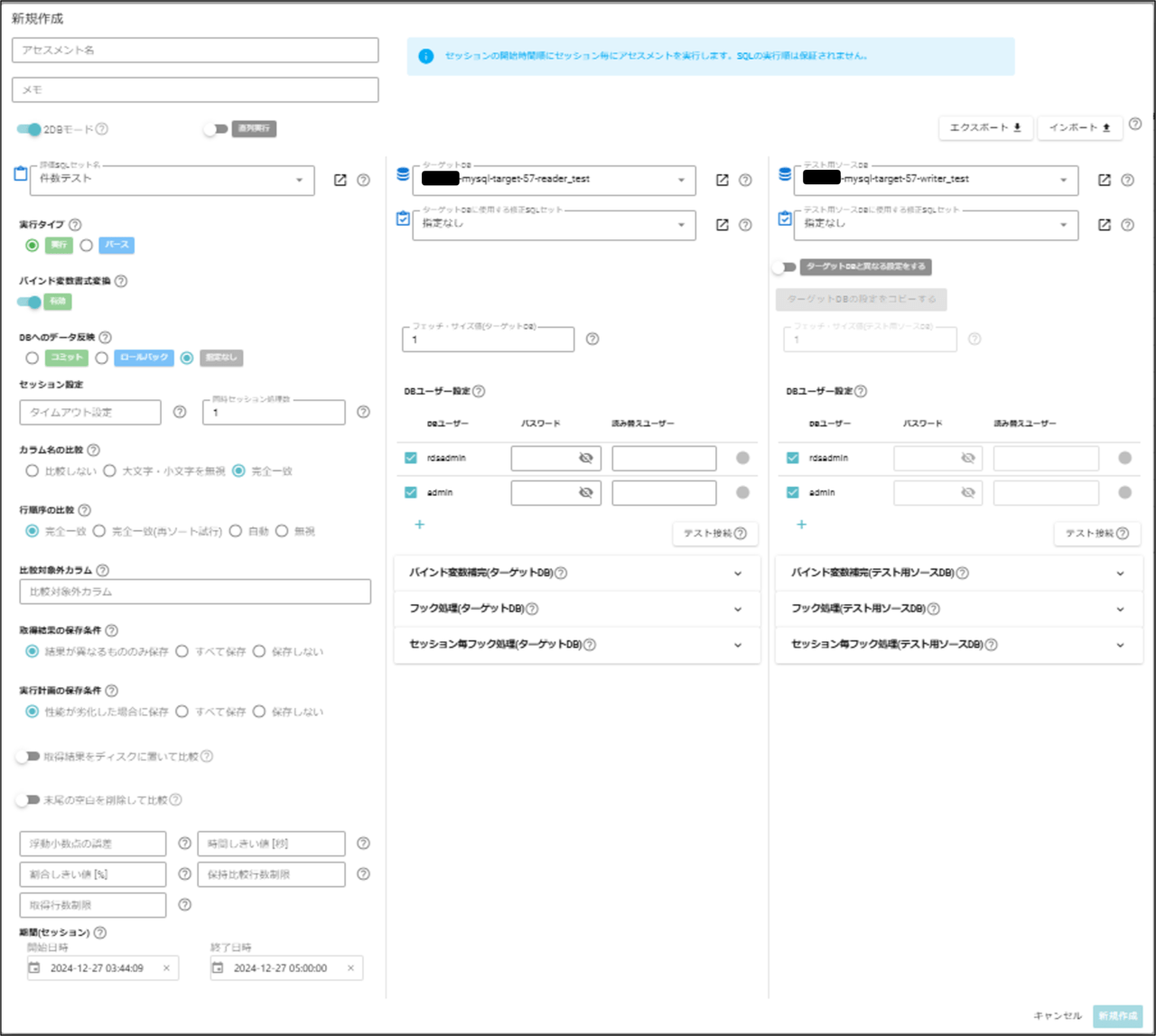
Task: Click database icon beside ターゲットDB
Action: point(403,173)
